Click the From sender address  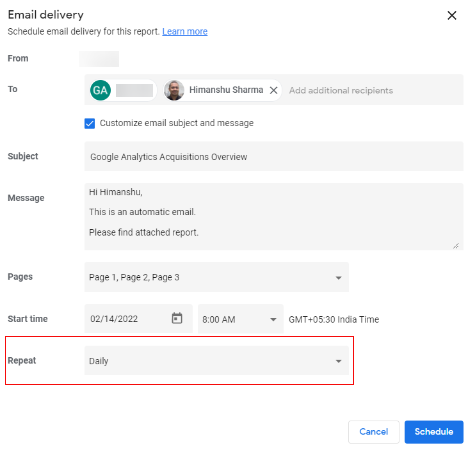click(99, 59)
